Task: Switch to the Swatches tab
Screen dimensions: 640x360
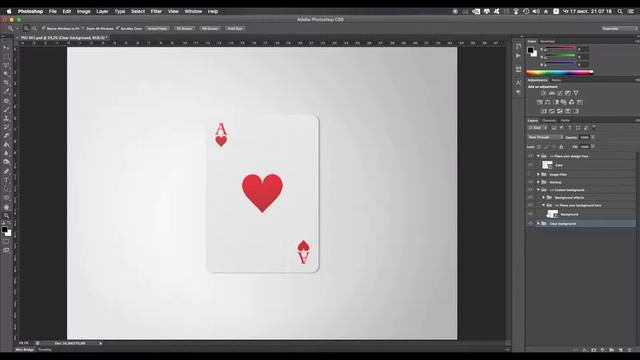Action: point(547,41)
